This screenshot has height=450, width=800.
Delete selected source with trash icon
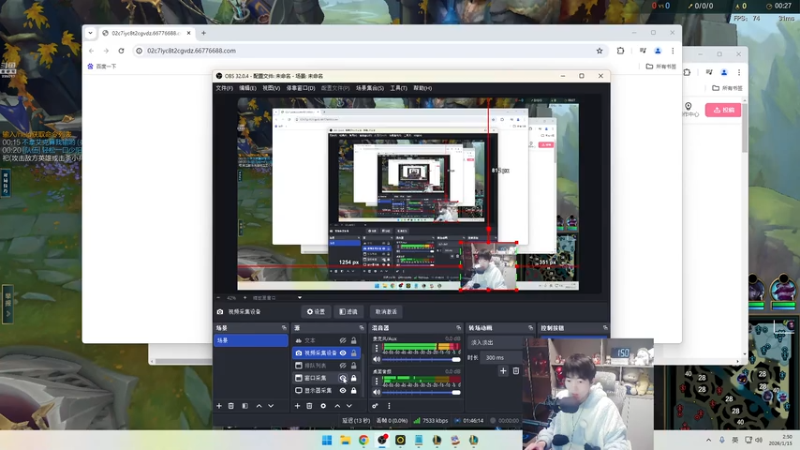309,406
